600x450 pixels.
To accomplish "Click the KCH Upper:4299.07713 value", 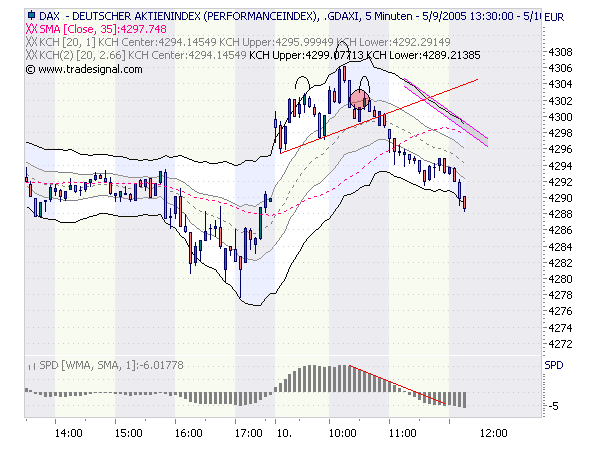I will tap(306, 55).
